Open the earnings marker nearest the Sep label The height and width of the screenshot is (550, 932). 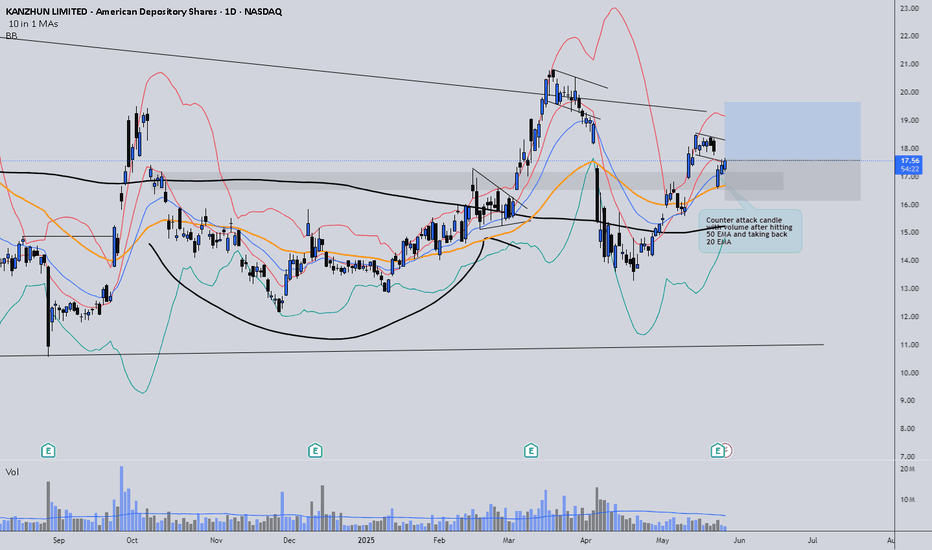click(x=48, y=451)
